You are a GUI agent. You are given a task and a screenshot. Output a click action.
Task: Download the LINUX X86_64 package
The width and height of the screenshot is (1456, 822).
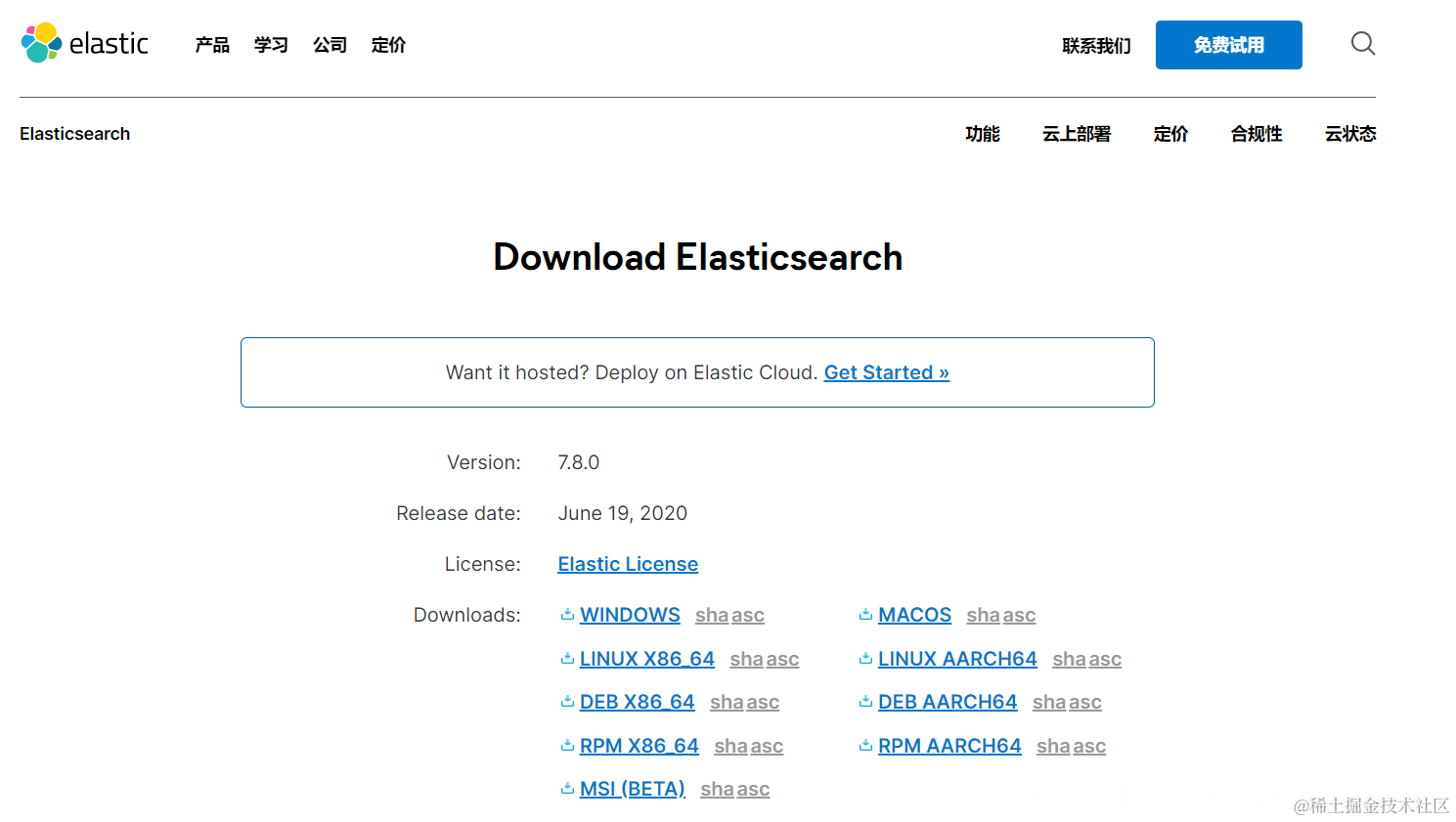click(647, 659)
